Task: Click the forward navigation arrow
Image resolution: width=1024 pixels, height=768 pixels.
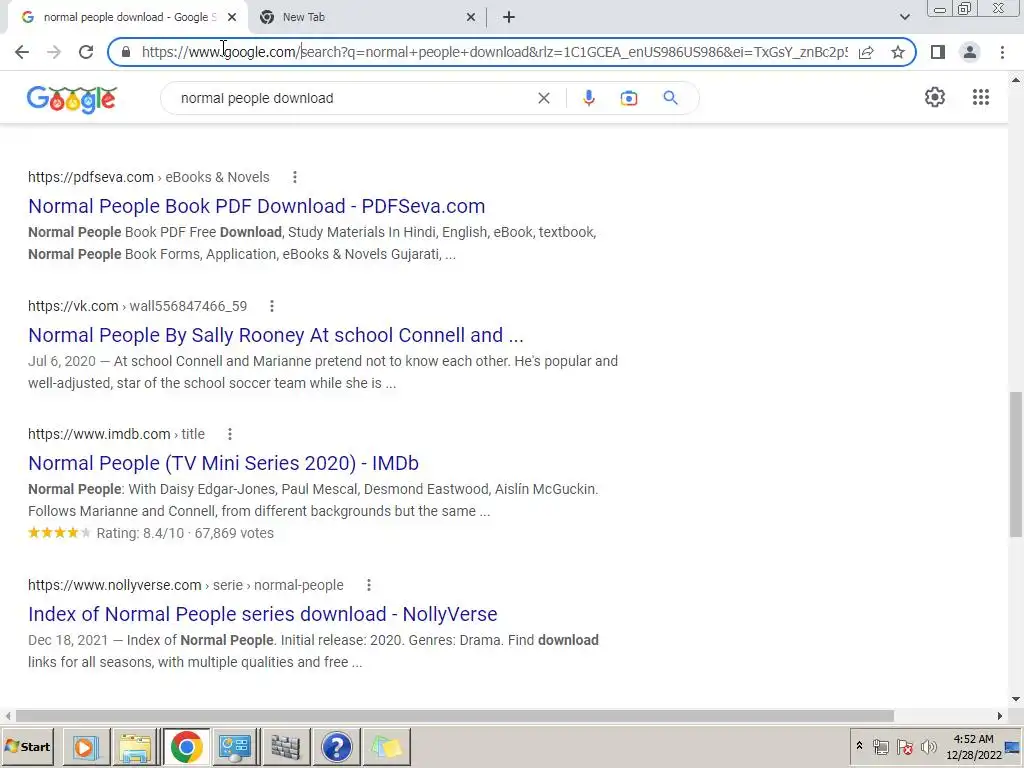Action: pyautogui.click(x=54, y=52)
